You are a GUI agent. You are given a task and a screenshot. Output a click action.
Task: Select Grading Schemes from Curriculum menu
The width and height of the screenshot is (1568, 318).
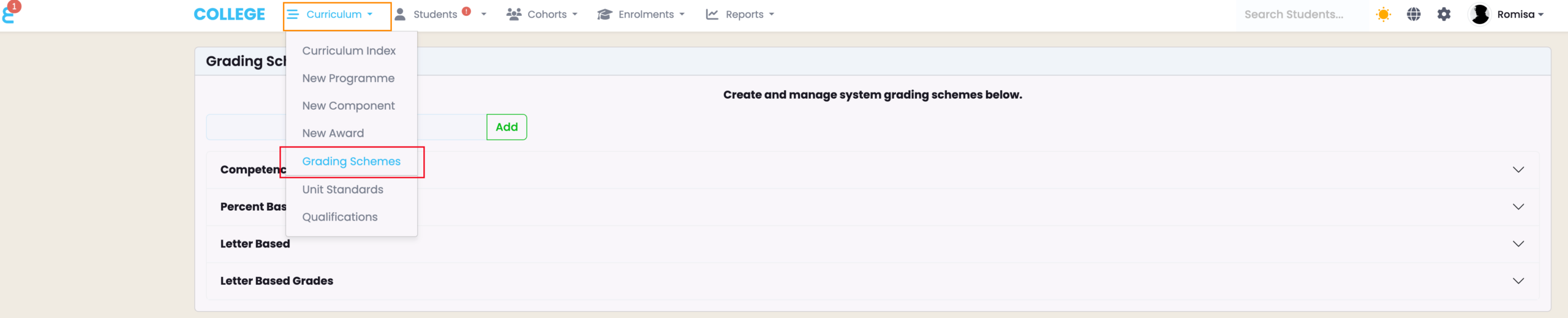coord(351,162)
